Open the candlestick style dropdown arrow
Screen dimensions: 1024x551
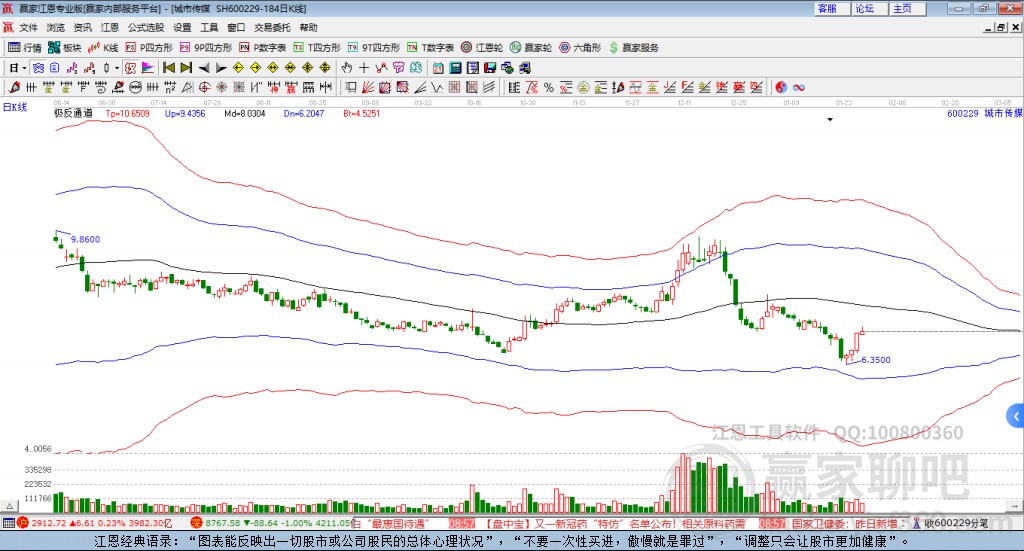click(x=117, y=68)
